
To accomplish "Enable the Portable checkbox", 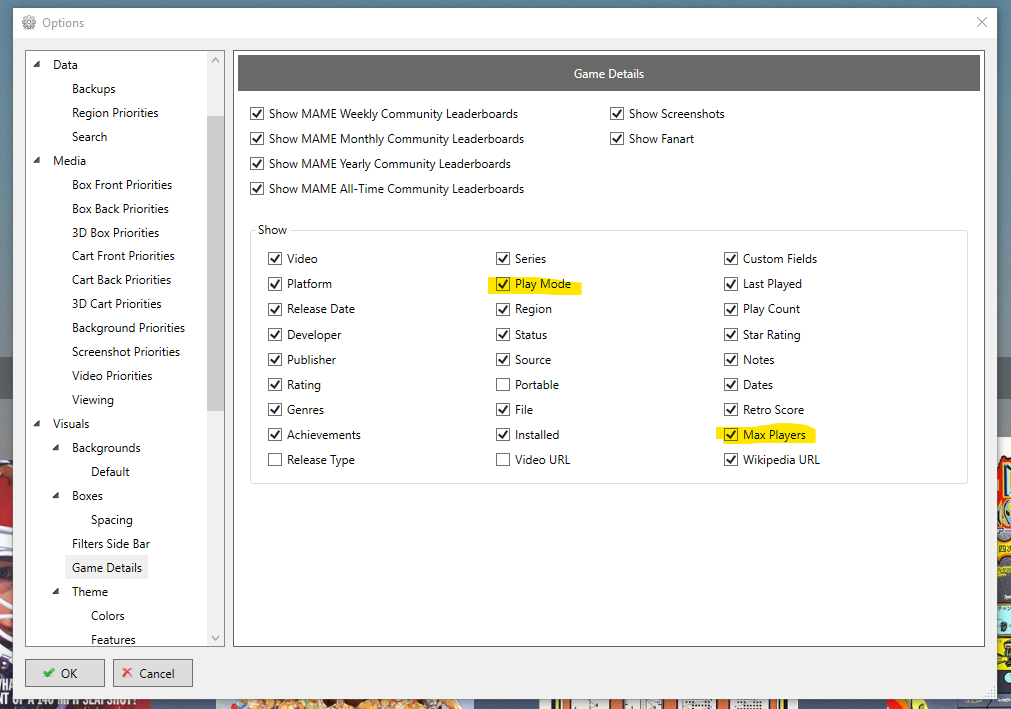I will pyautogui.click(x=503, y=385).
